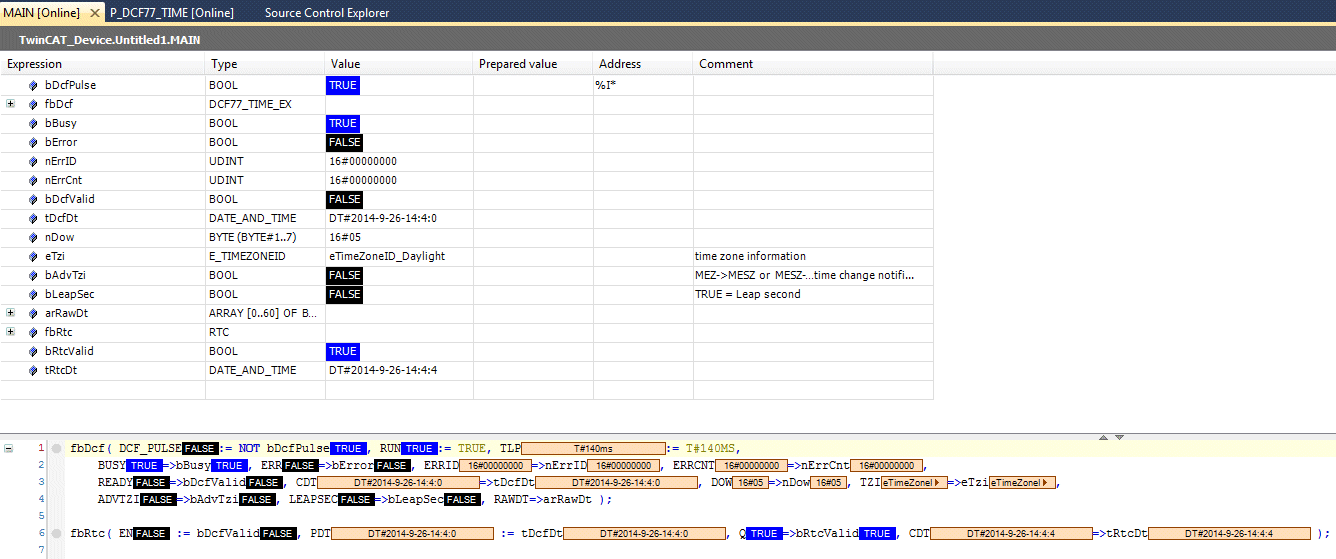Viewport: 1336px width, 559px height.
Task: Close the MAIN [Online] tab
Action: click(95, 13)
